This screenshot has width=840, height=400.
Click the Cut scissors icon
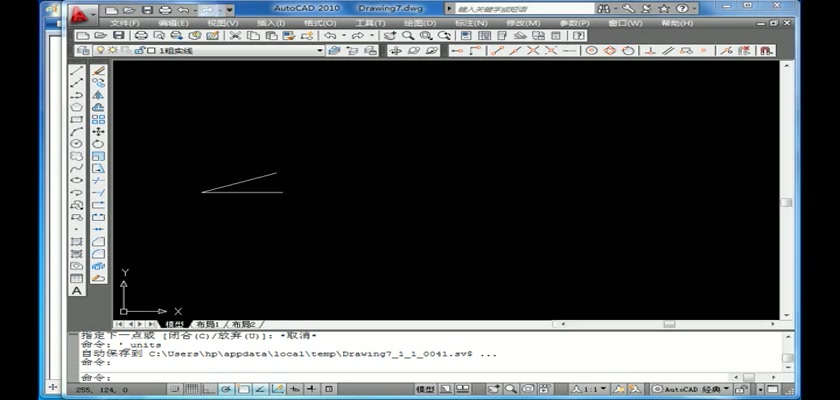235,36
